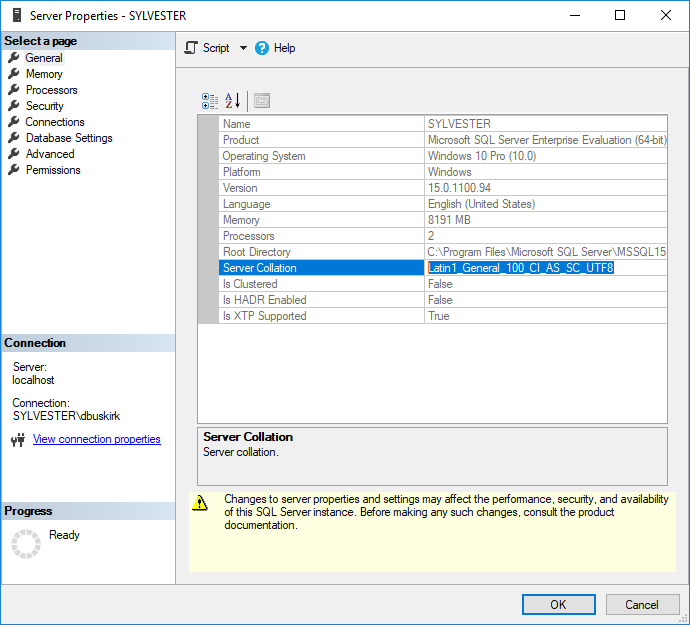Click the Categorized view icon in property grid

pyautogui.click(x=210, y=101)
